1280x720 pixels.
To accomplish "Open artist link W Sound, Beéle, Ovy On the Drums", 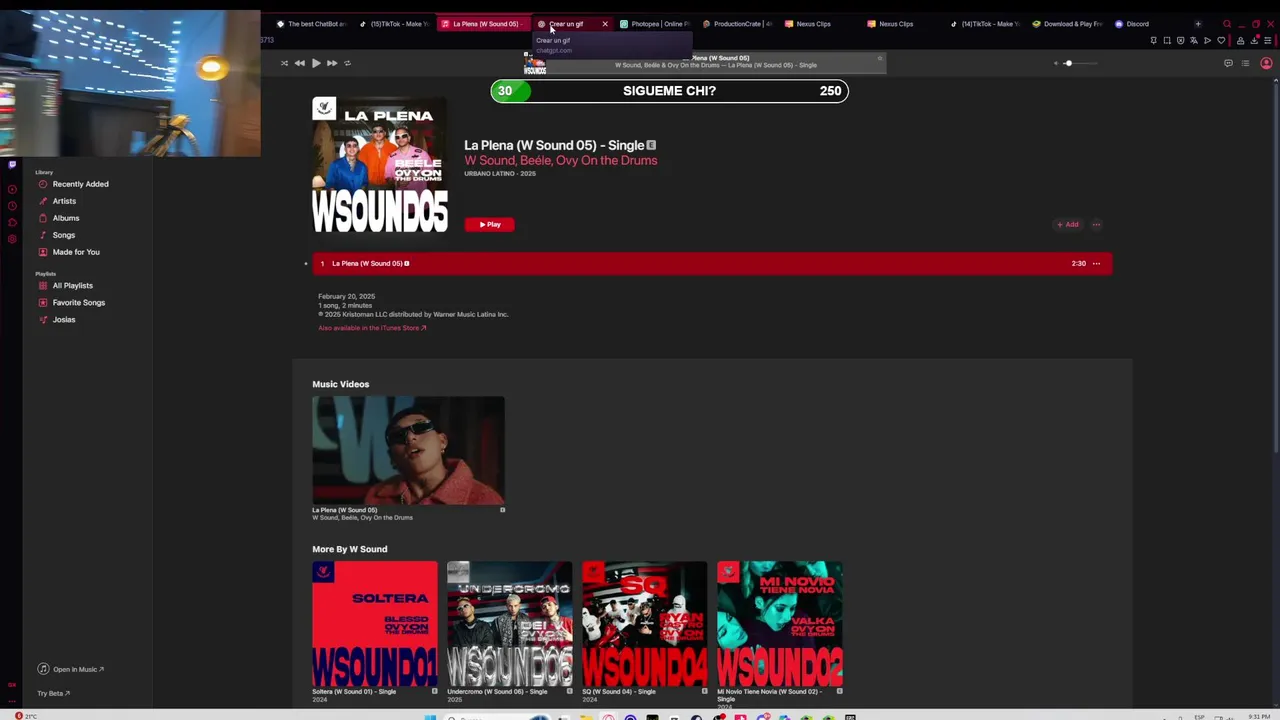I will coord(561,160).
